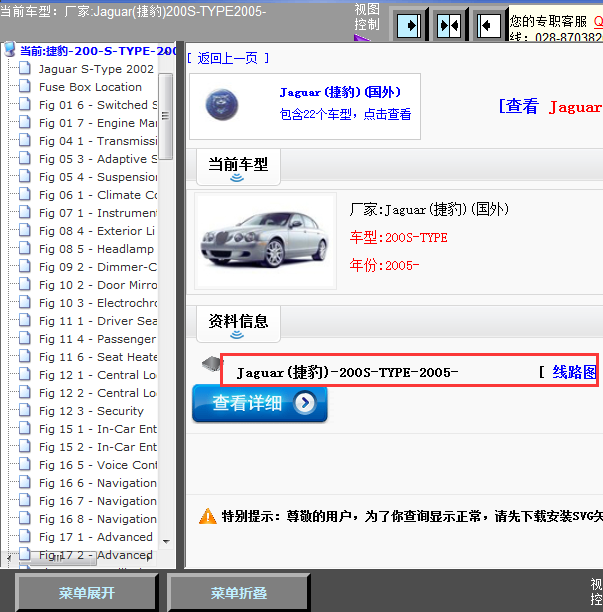Click document icon for Fig 16 5 Voice Control
This screenshot has width=603, height=612.
[25, 464]
